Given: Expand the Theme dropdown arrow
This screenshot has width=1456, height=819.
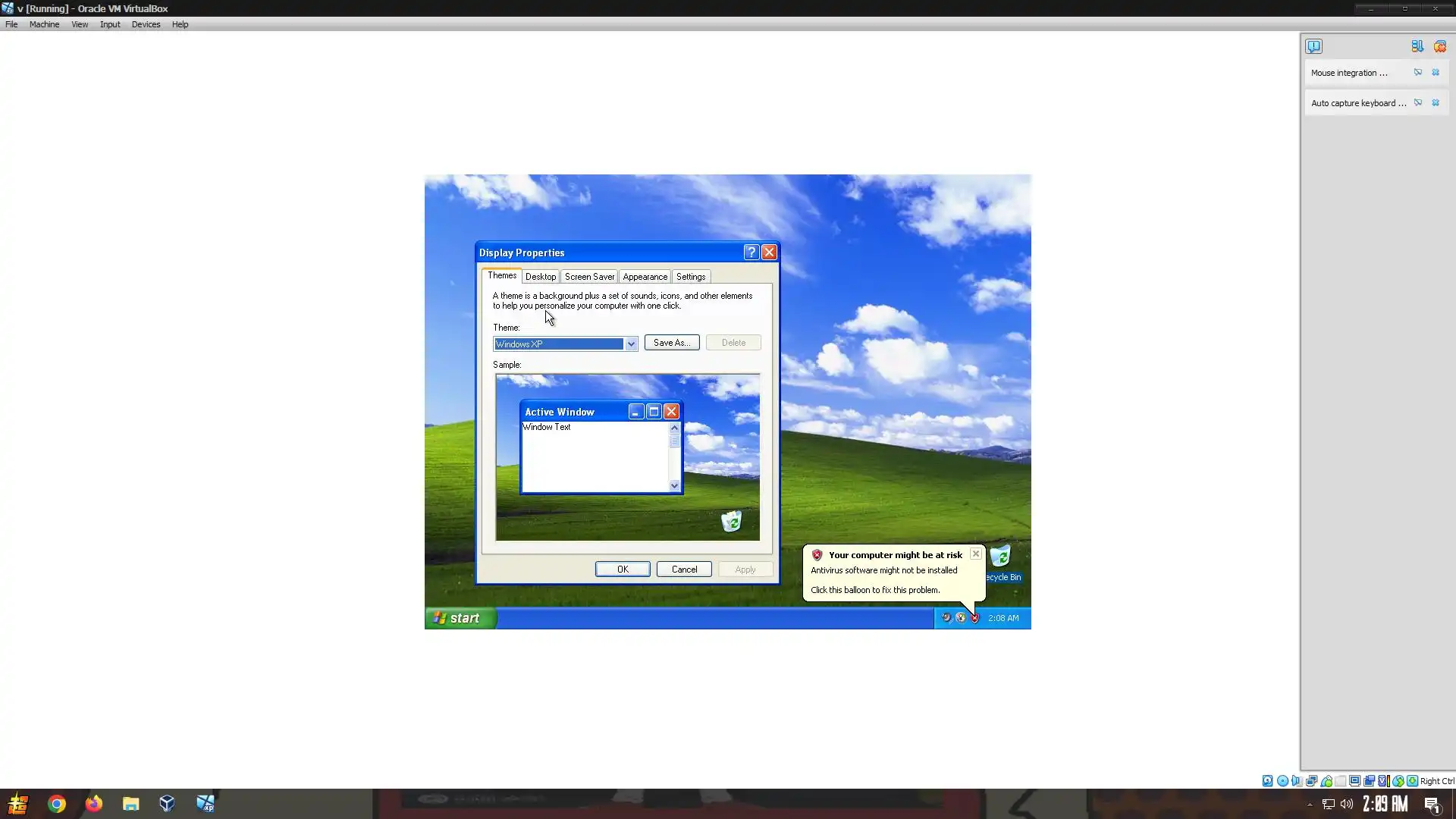Looking at the screenshot, I should 630,344.
